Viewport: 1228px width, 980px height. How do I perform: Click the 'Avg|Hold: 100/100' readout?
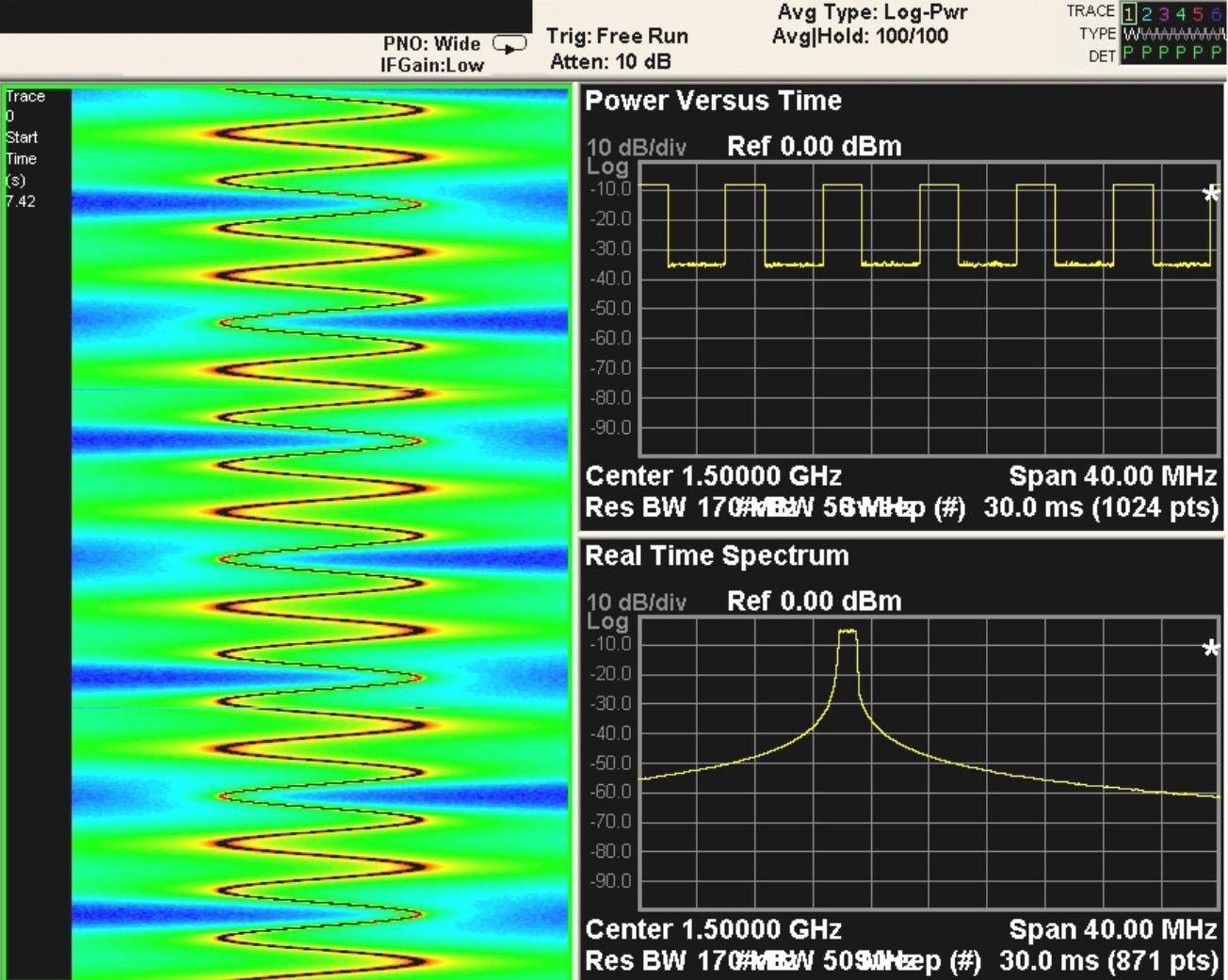click(861, 36)
